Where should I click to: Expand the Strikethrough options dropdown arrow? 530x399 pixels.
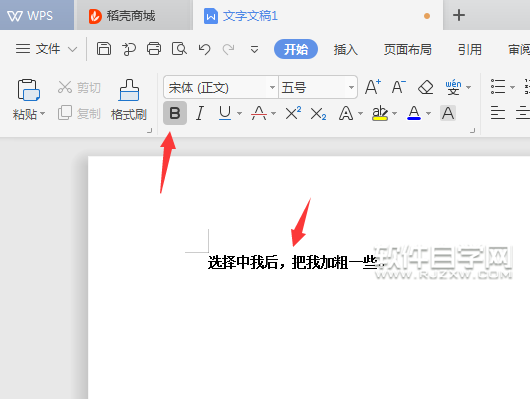pos(273,114)
